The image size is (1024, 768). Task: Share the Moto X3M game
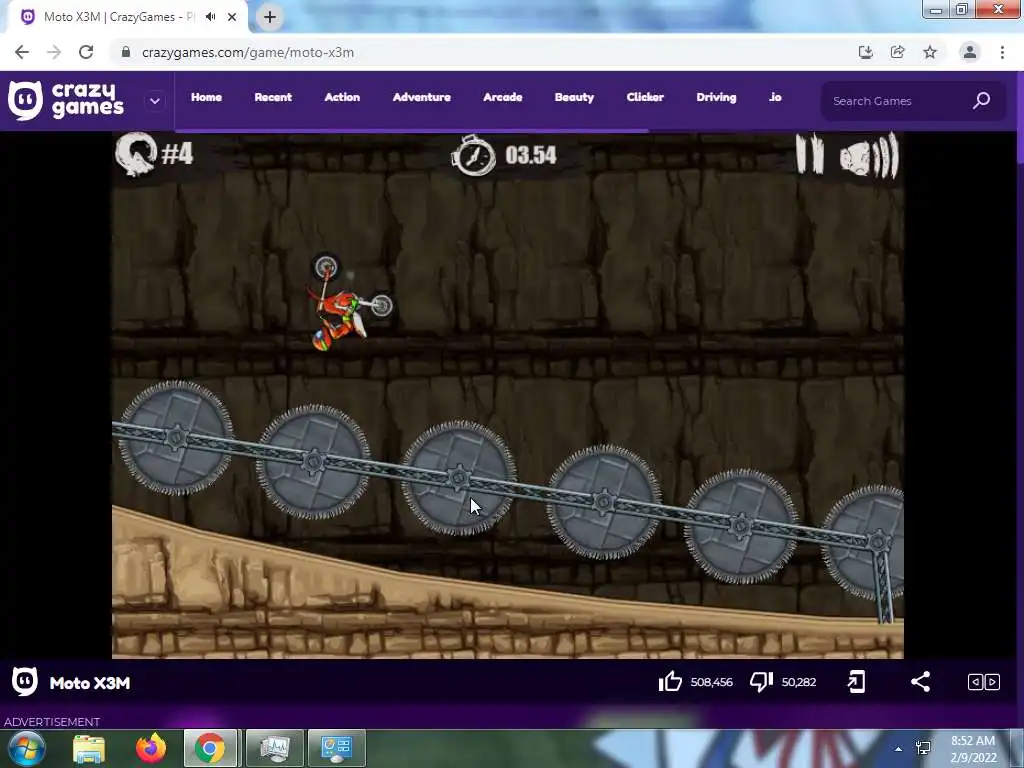click(x=920, y=682)
